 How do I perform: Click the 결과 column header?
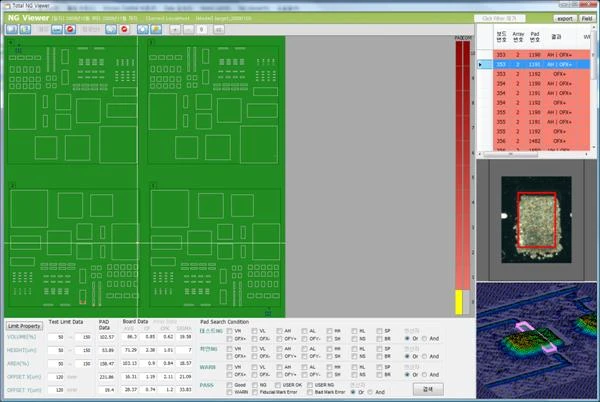(x=556, y=37)
